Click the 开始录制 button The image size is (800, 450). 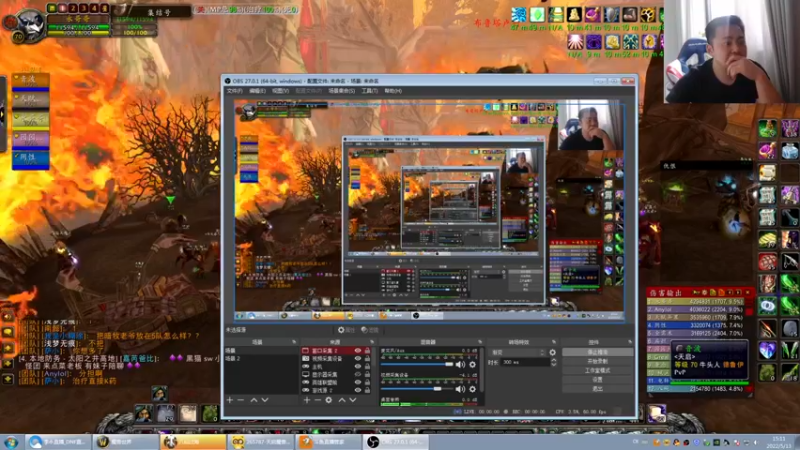pos(597,361)
